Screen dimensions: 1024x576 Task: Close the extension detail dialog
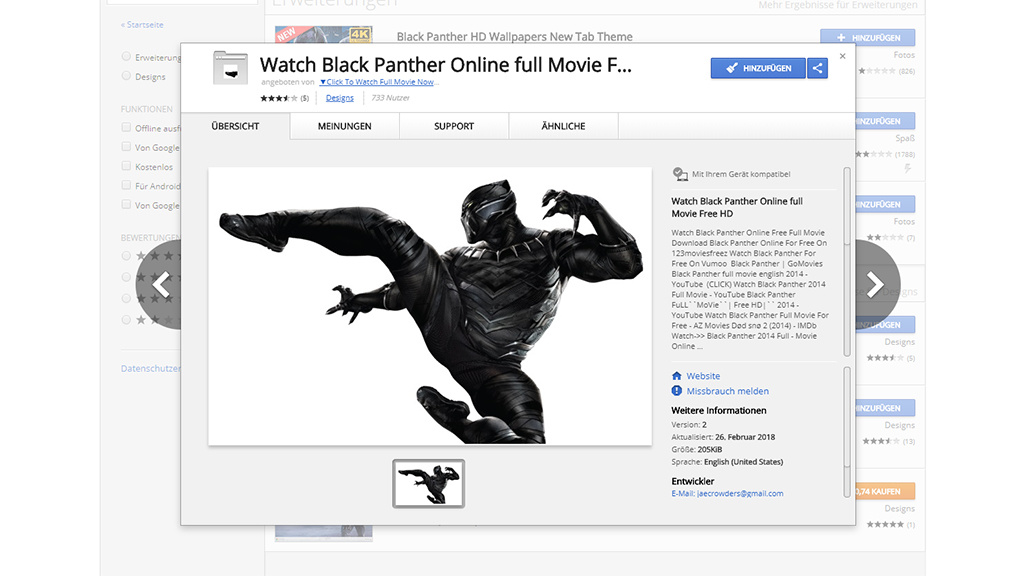tap(842, 56)
